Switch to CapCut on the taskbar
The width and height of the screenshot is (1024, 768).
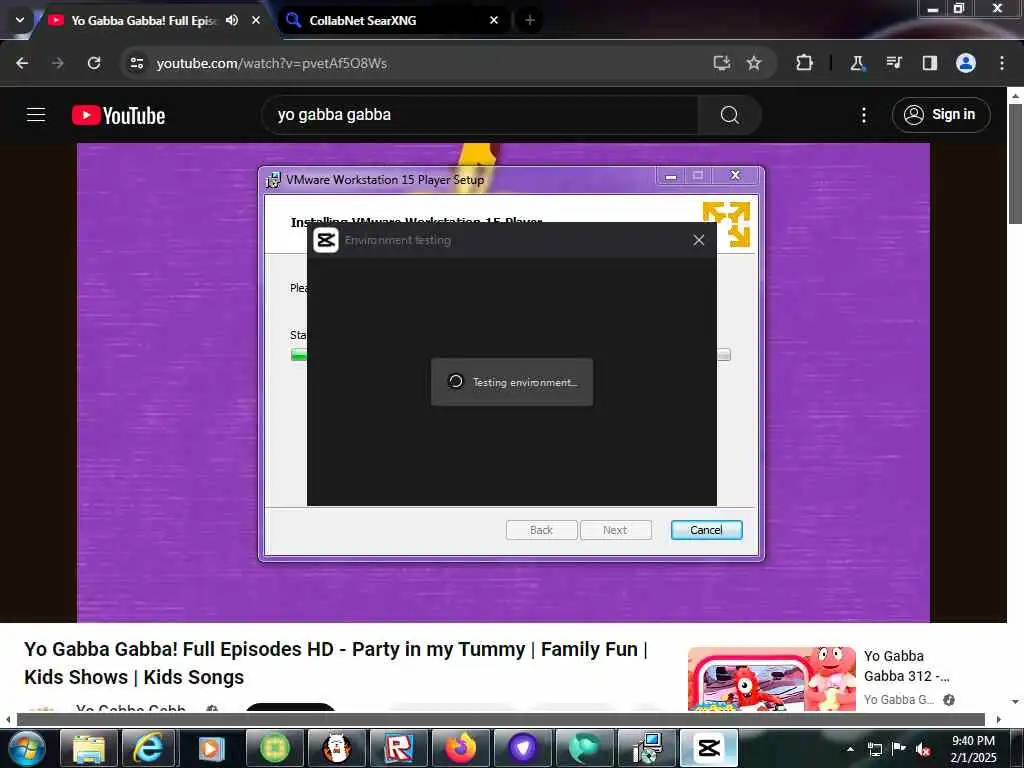tap(709, 748)
